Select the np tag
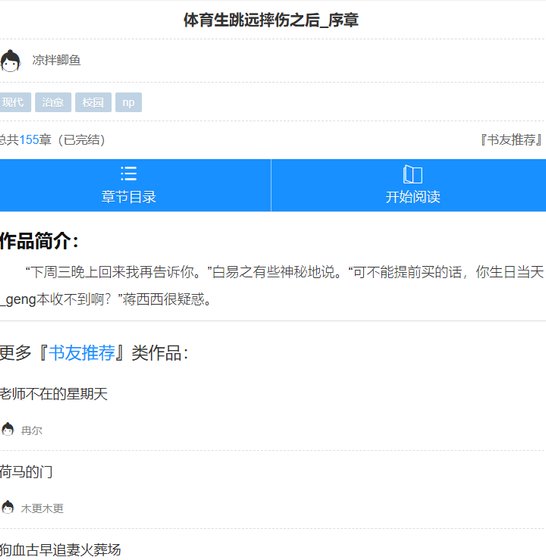 (x=129, y=102)
